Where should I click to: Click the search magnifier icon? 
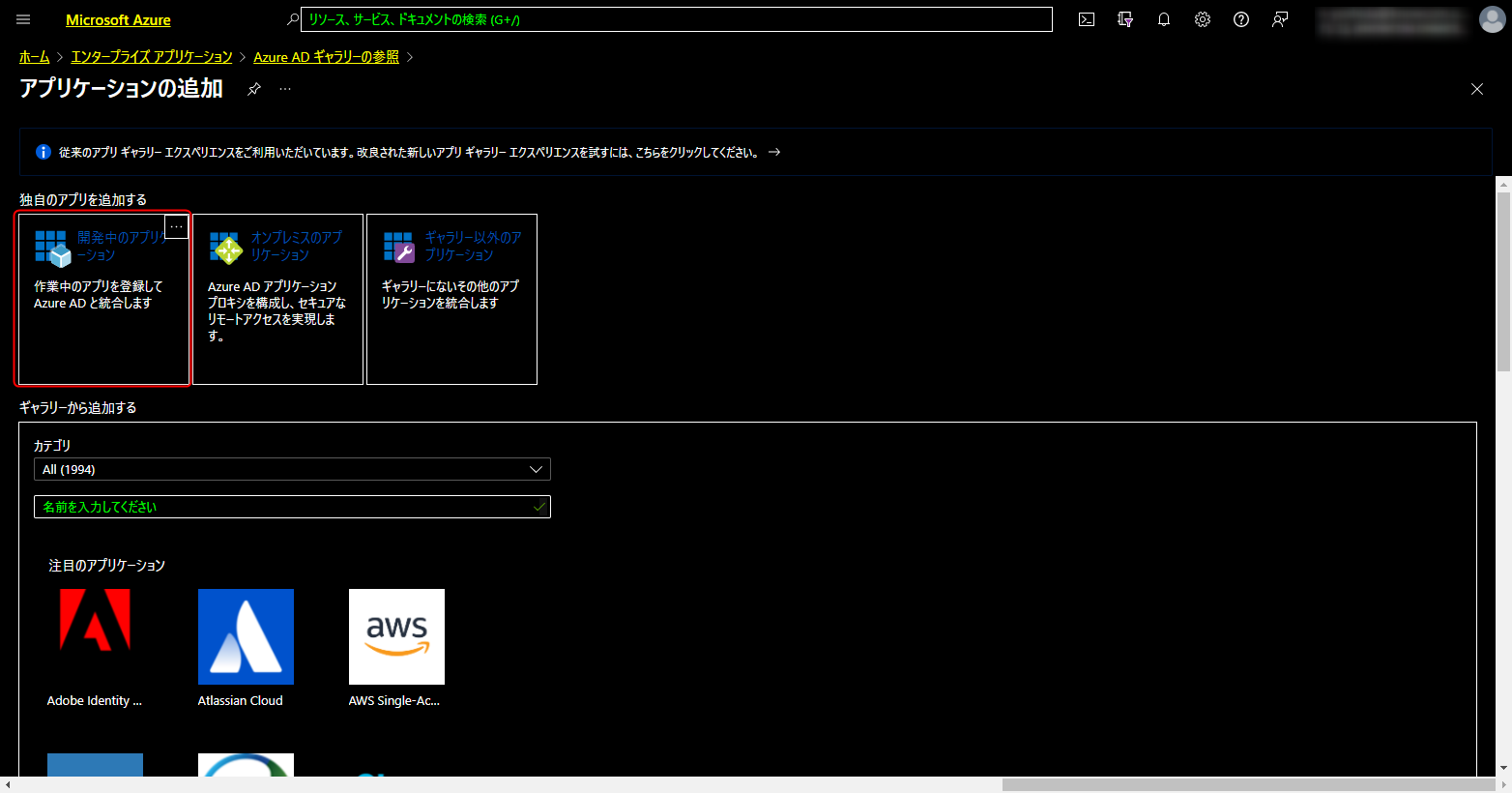pyautogui.click(x=293, y=19)
